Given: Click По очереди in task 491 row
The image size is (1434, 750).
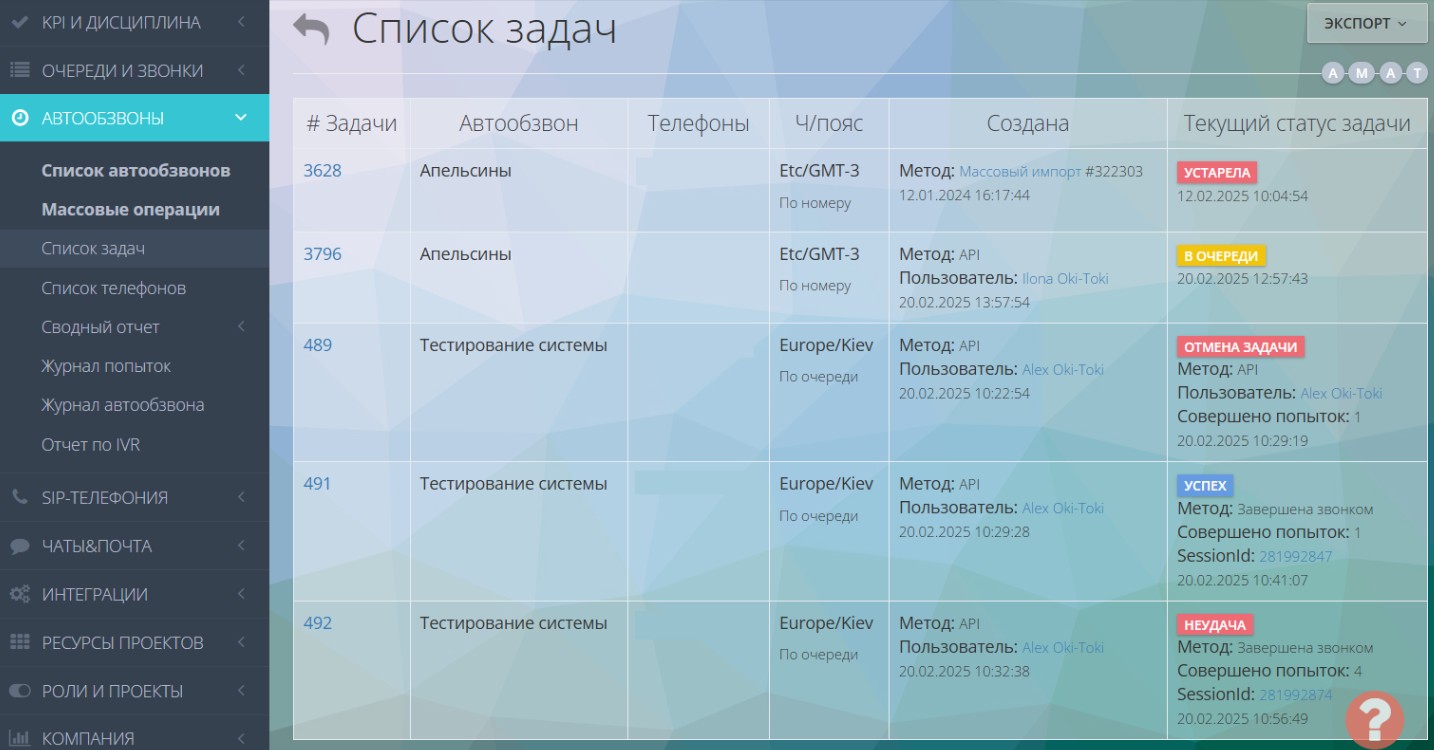Looking at the screenshot, I should click(x=819, y=516).
